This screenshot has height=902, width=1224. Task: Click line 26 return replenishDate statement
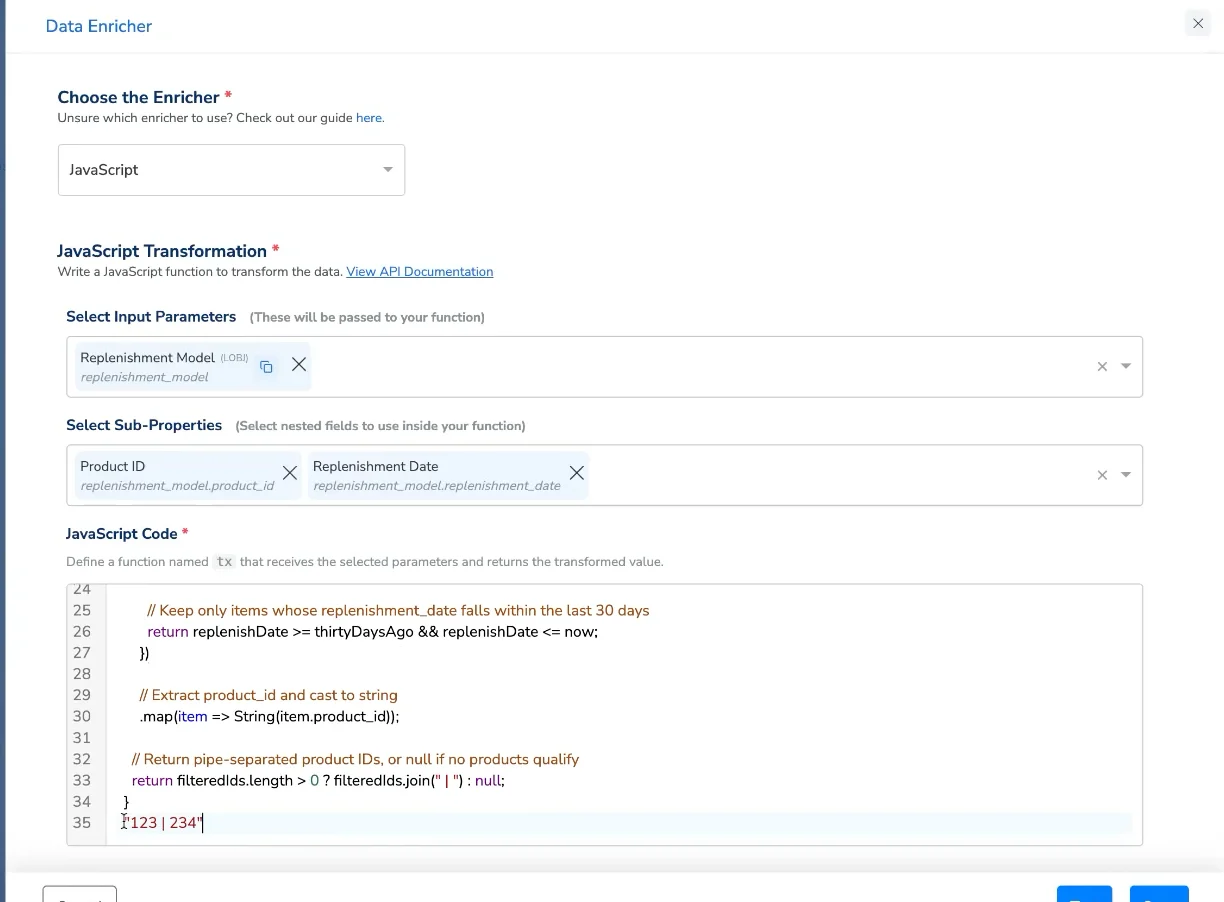pos(372,632)
